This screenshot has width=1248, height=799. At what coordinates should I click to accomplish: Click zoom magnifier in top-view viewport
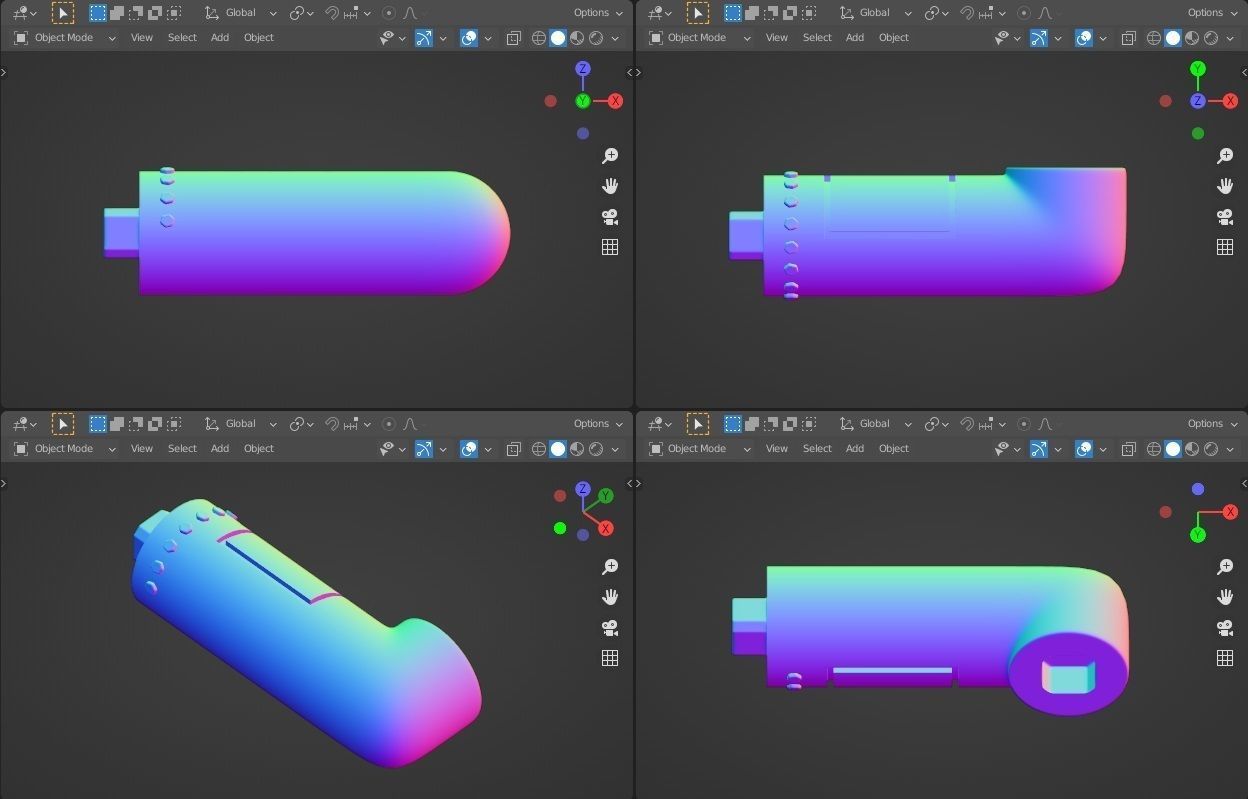click(1225, 156)
